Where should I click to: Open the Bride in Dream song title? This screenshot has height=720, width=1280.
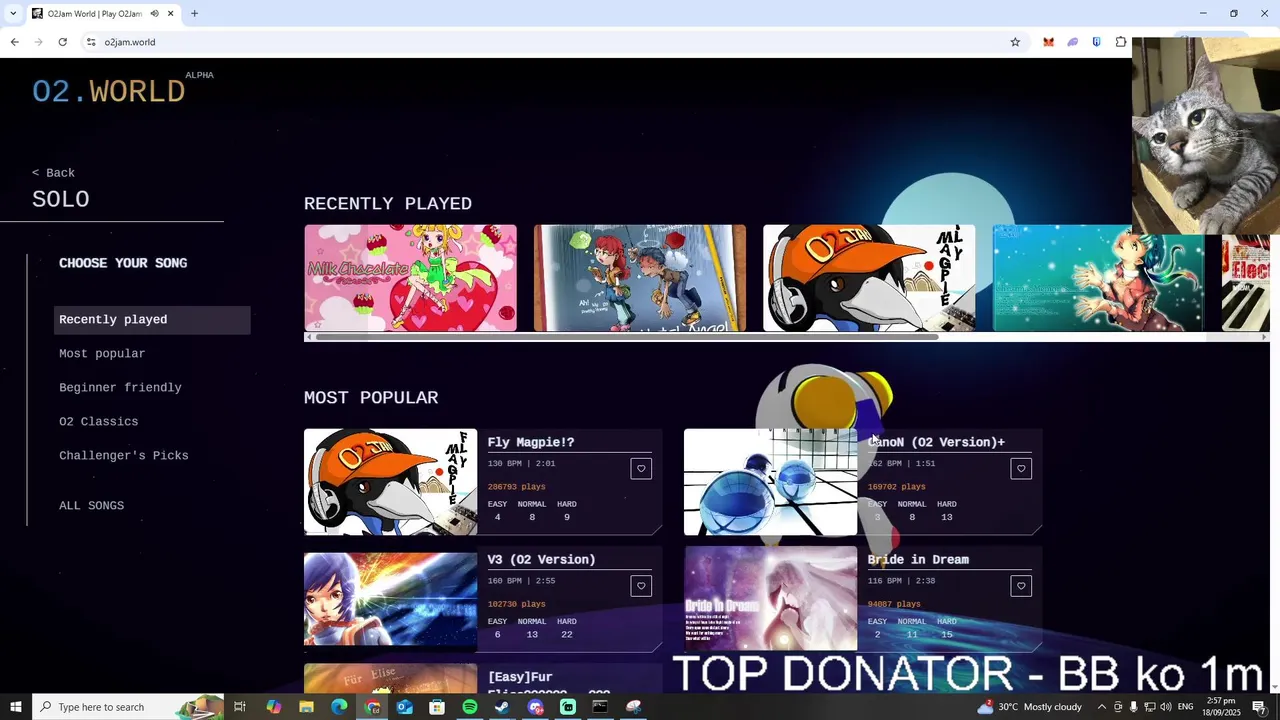click(918, 560)
